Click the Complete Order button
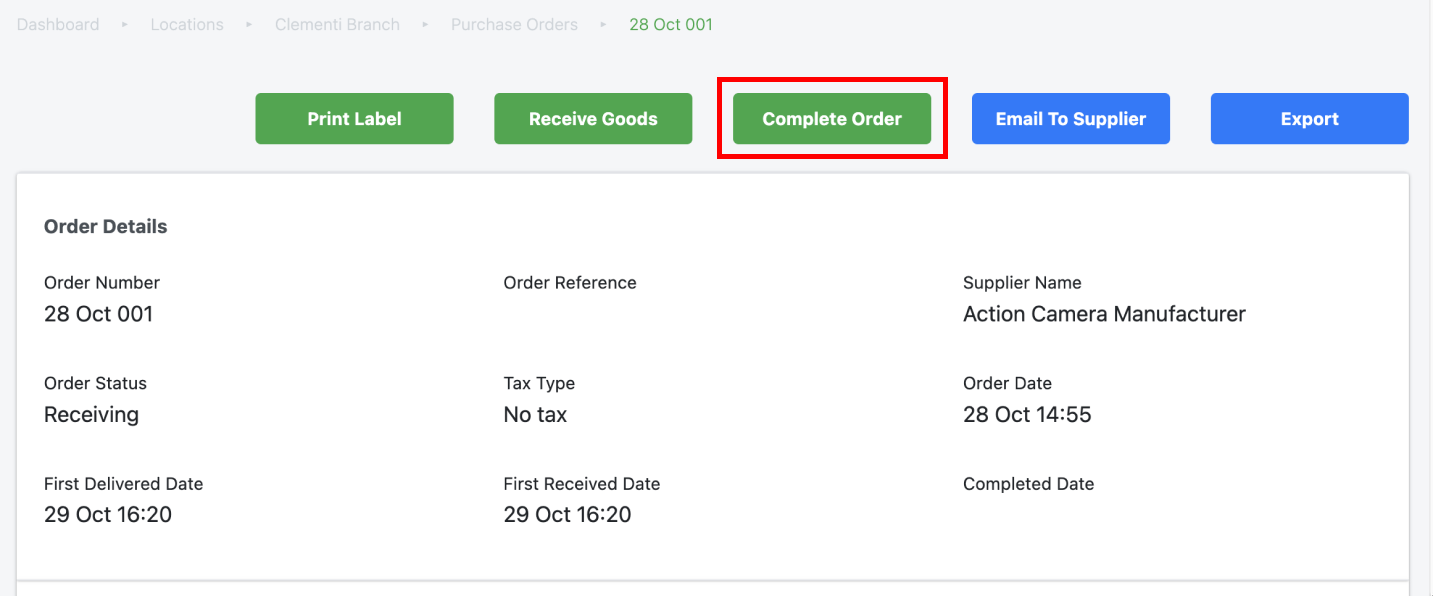 point(832,119)
